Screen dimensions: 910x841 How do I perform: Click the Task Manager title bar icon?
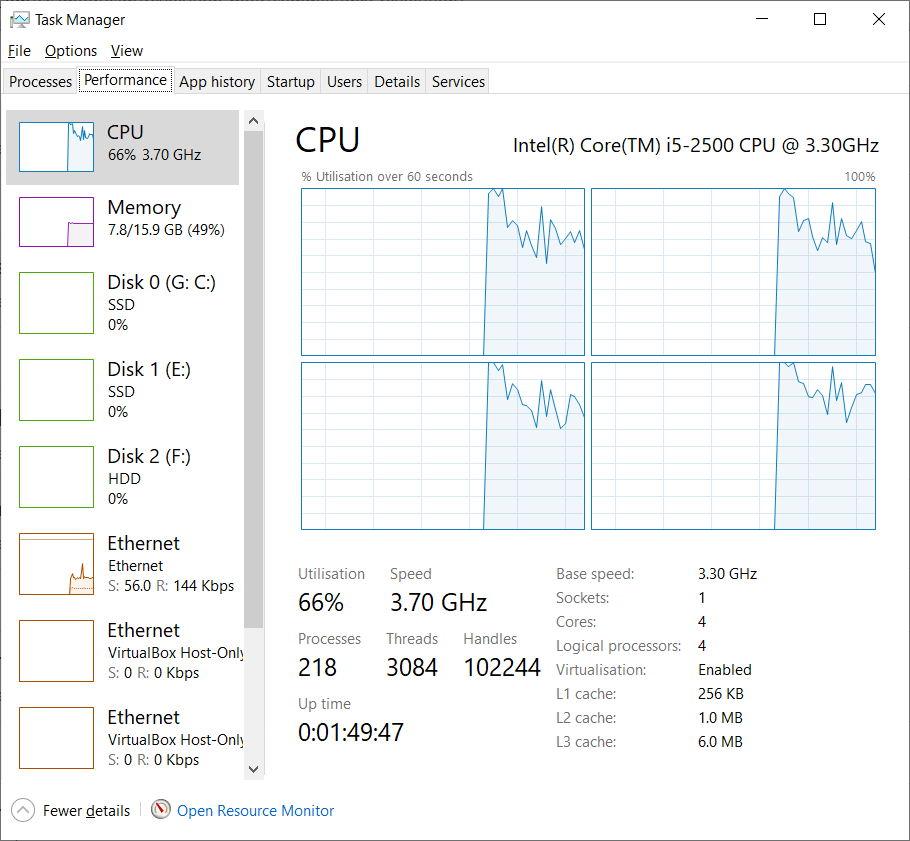pos(19,20)
